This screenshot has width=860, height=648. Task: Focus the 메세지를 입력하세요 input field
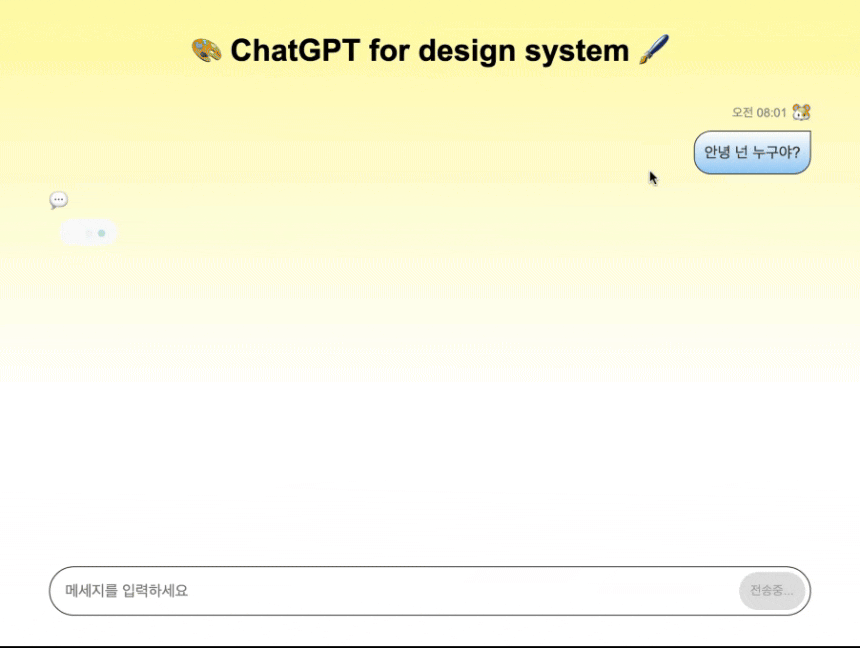[300, 590]
